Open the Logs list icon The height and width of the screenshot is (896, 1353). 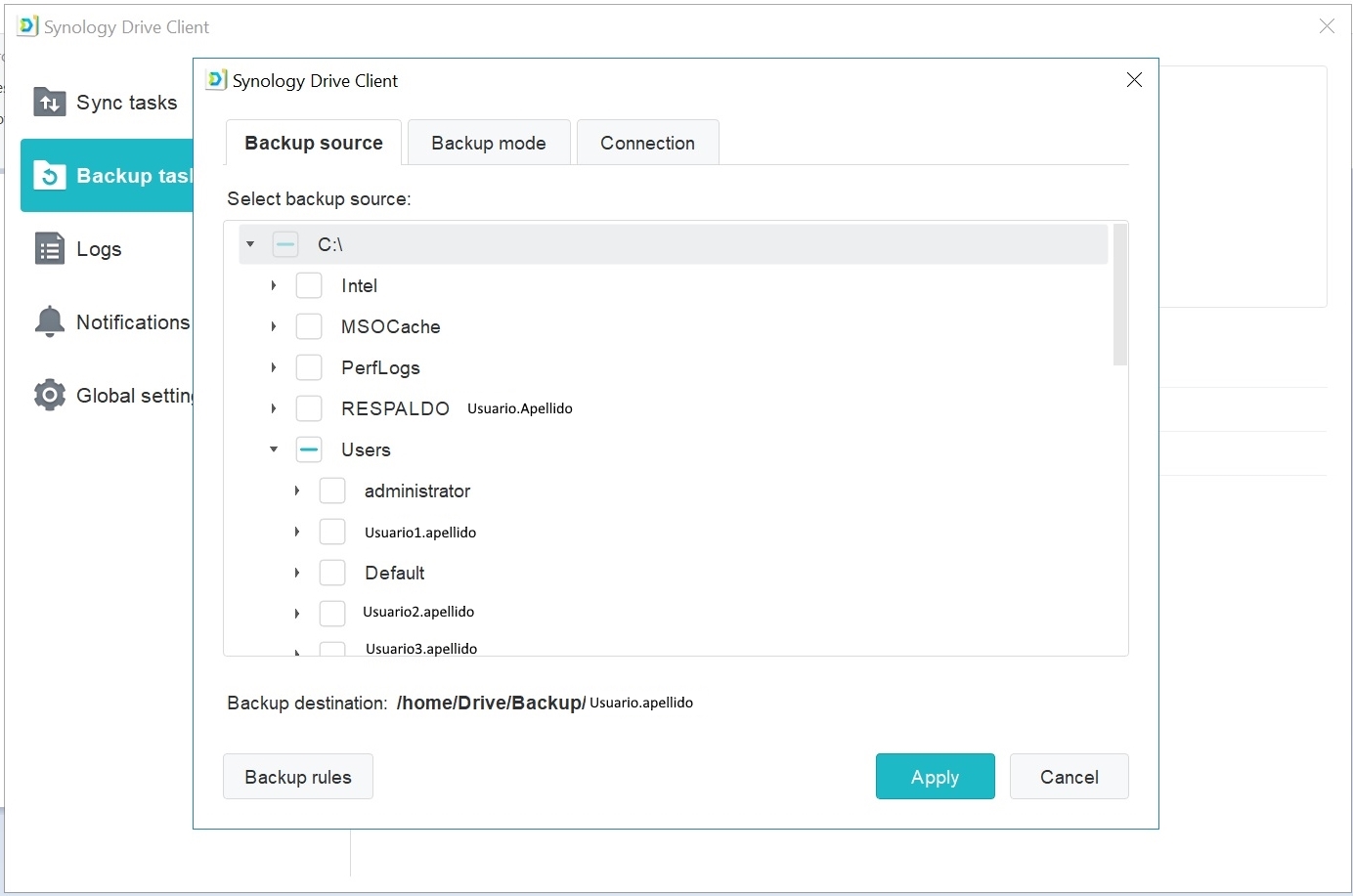(x=49, y=248)
